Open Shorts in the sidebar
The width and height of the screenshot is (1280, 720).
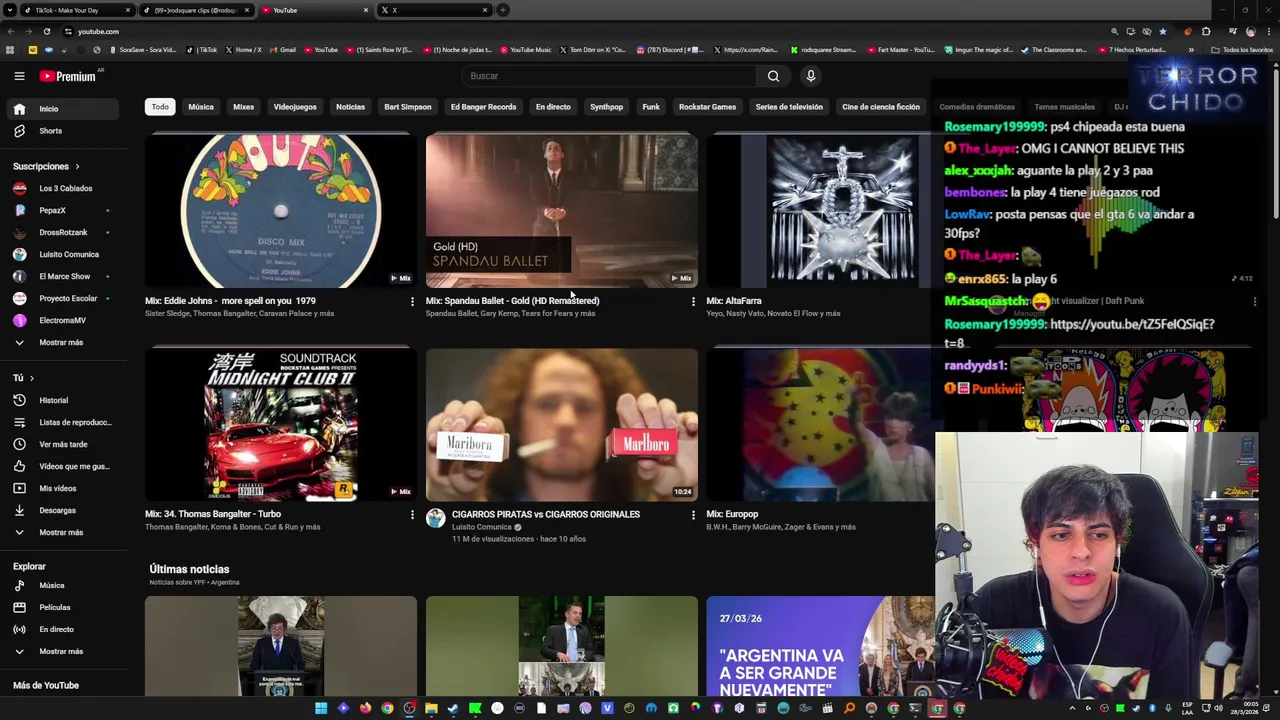64,131
